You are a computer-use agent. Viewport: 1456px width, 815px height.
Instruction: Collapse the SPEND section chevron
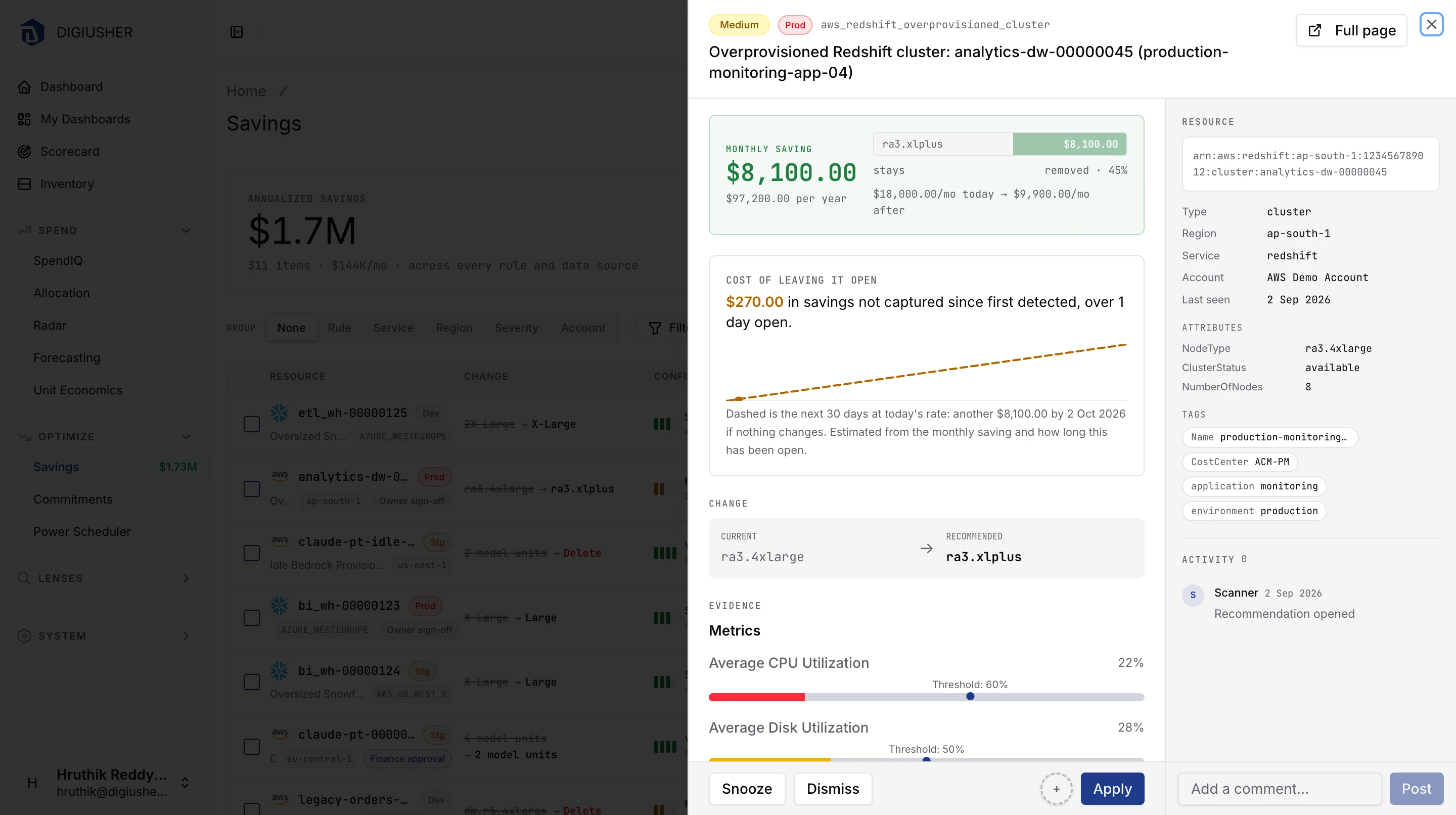click(186, 231)
